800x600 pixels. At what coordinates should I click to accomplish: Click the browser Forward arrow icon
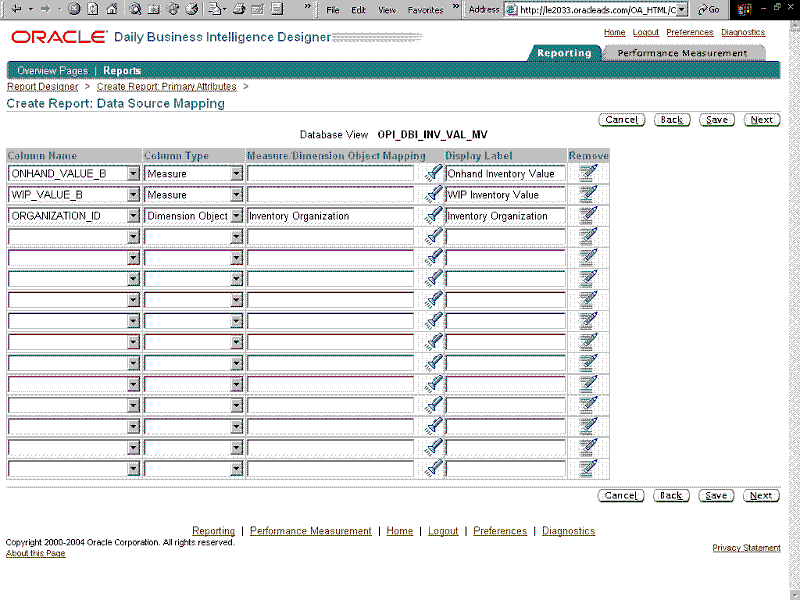point(45,9)
